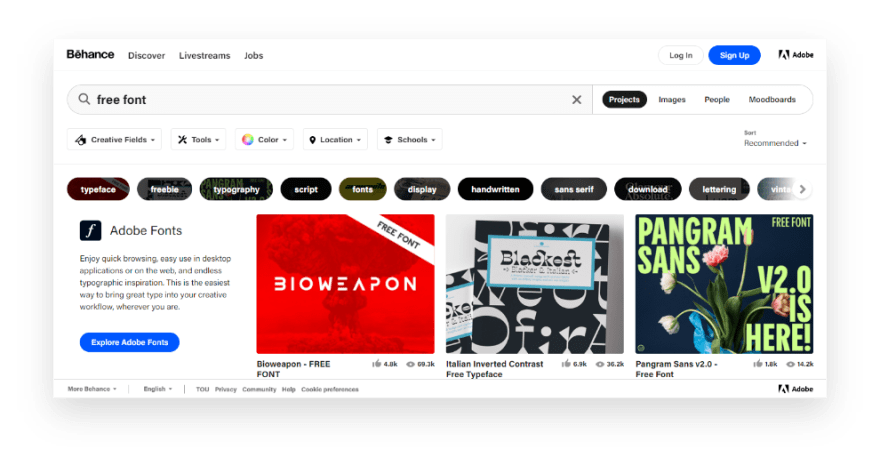Open the Jobs page
Screen dimensions: 880x466
254,56
